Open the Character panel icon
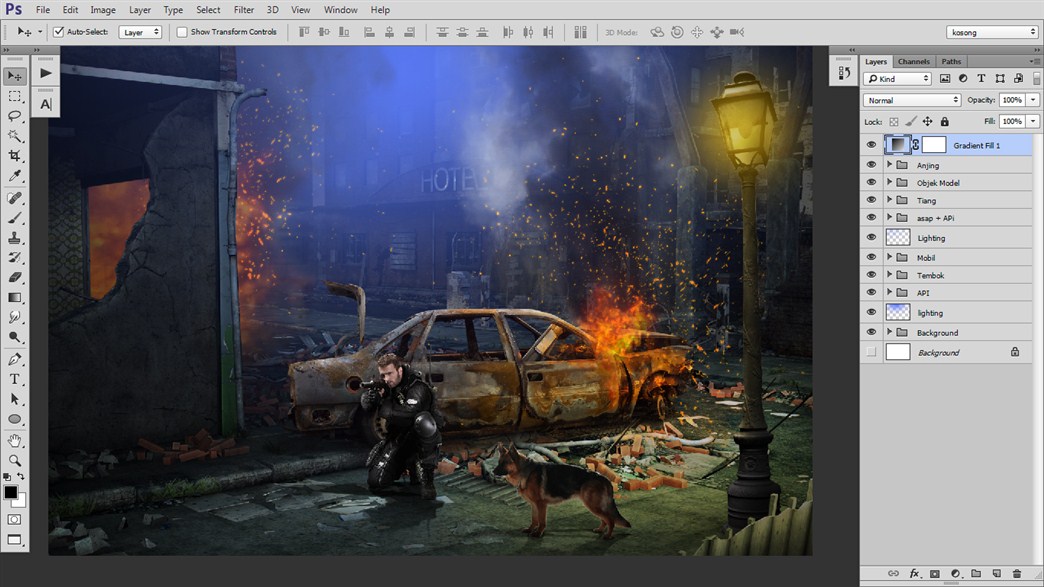The width and height of the screenshot is (1044, 587). [45, 104]
